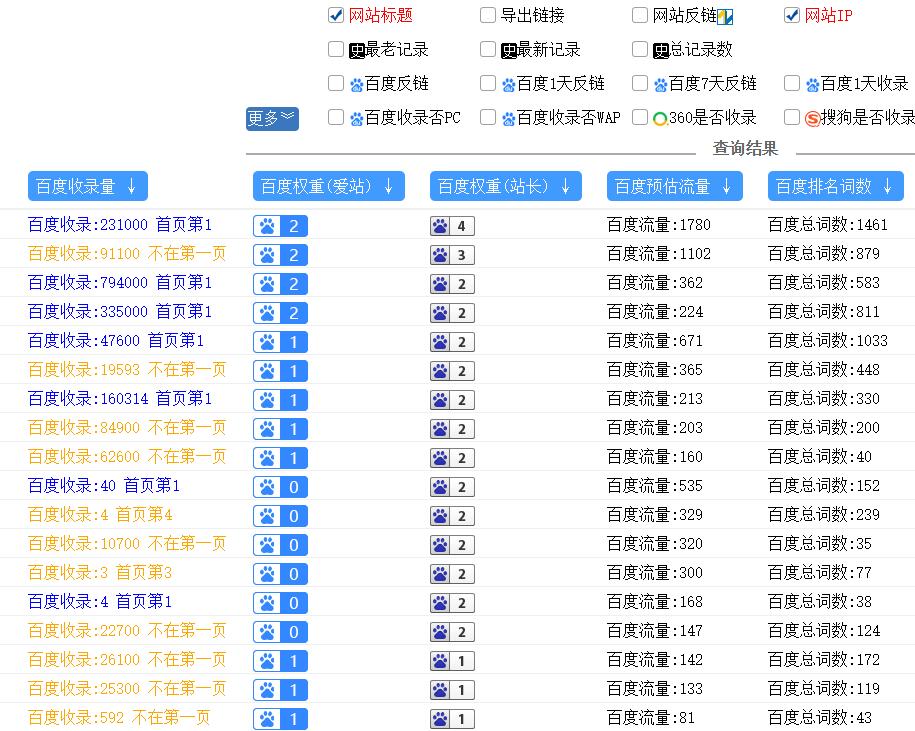Tick the 百度反链 checkbox
The image size is (915, 731).
(336, 83)
